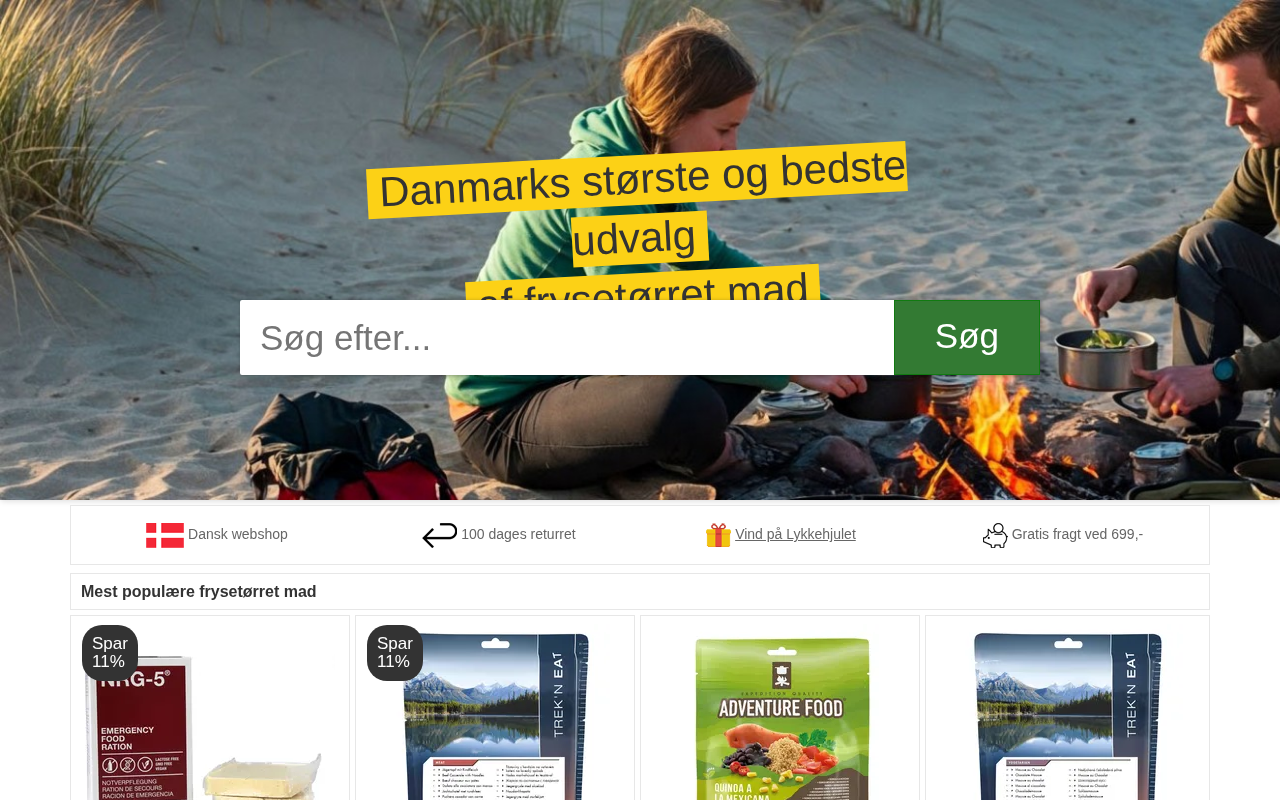Image resolution: width=1280 pixels, height=800 pixels.
Task: Click Gratis fragt ved 699,- text
Action: point(1077,534)
